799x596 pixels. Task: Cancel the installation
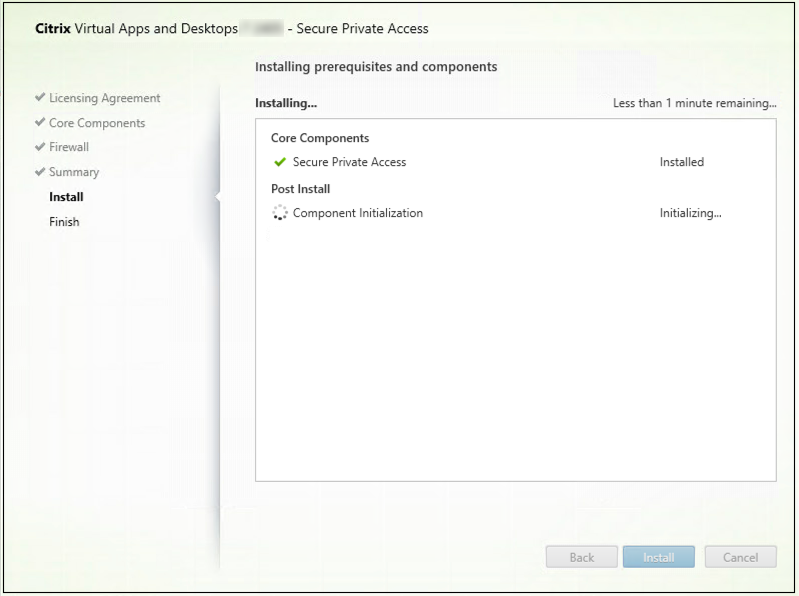(740, 558)
